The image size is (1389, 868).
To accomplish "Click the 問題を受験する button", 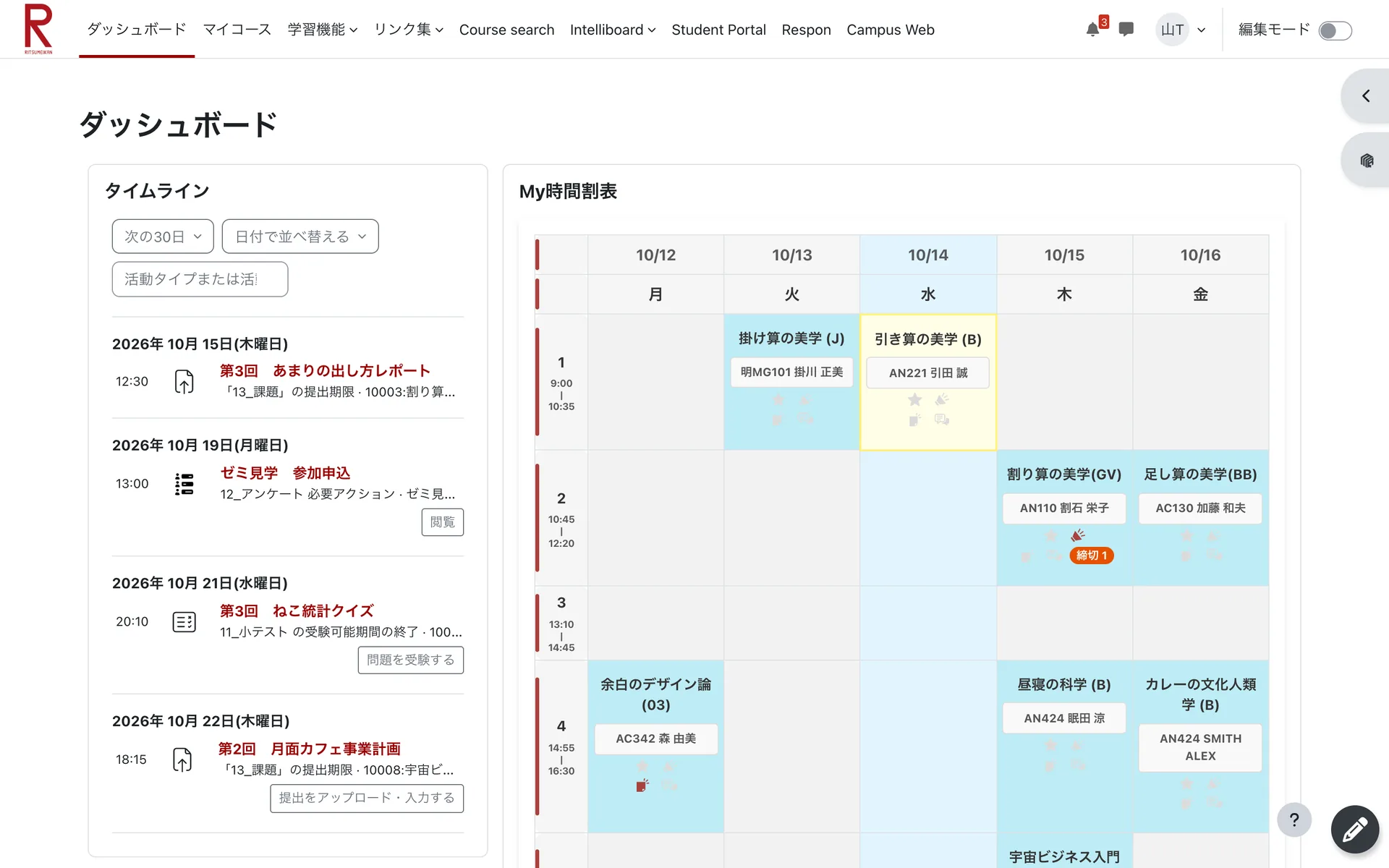I will (411, 660).
